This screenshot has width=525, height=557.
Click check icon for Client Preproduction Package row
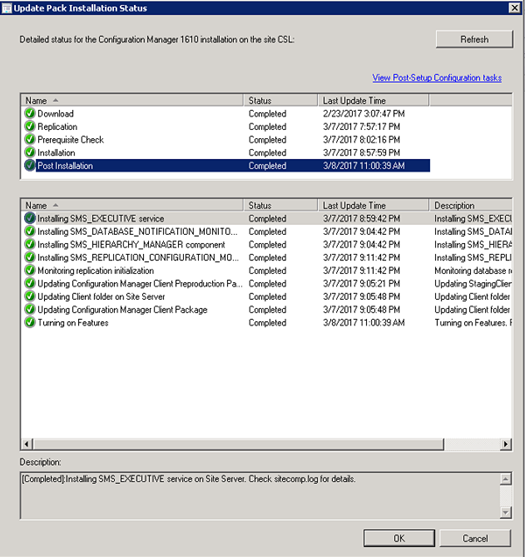click(30, 283)
